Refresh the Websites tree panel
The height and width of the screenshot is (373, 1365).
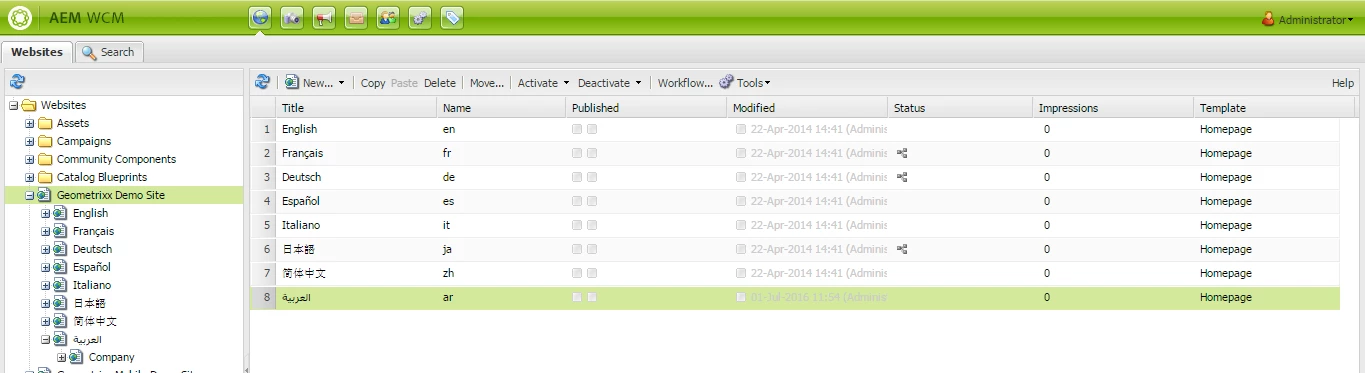[x=17, y=82]
